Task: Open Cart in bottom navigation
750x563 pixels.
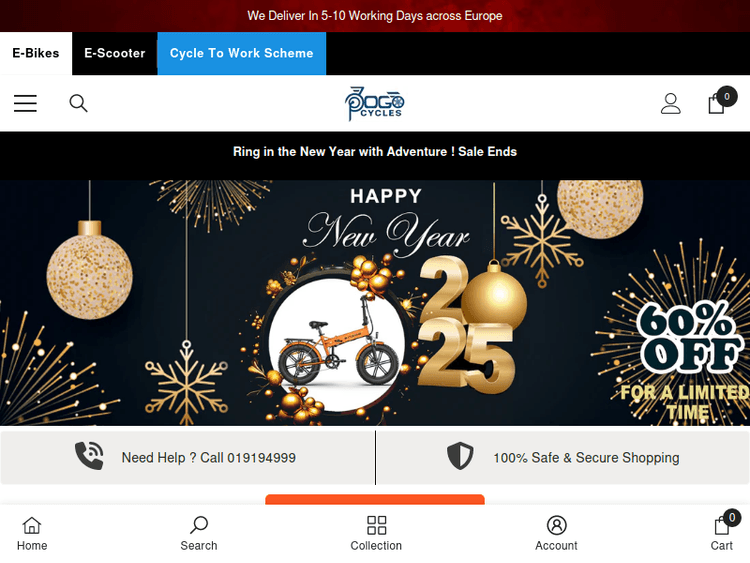Action: 721,534
